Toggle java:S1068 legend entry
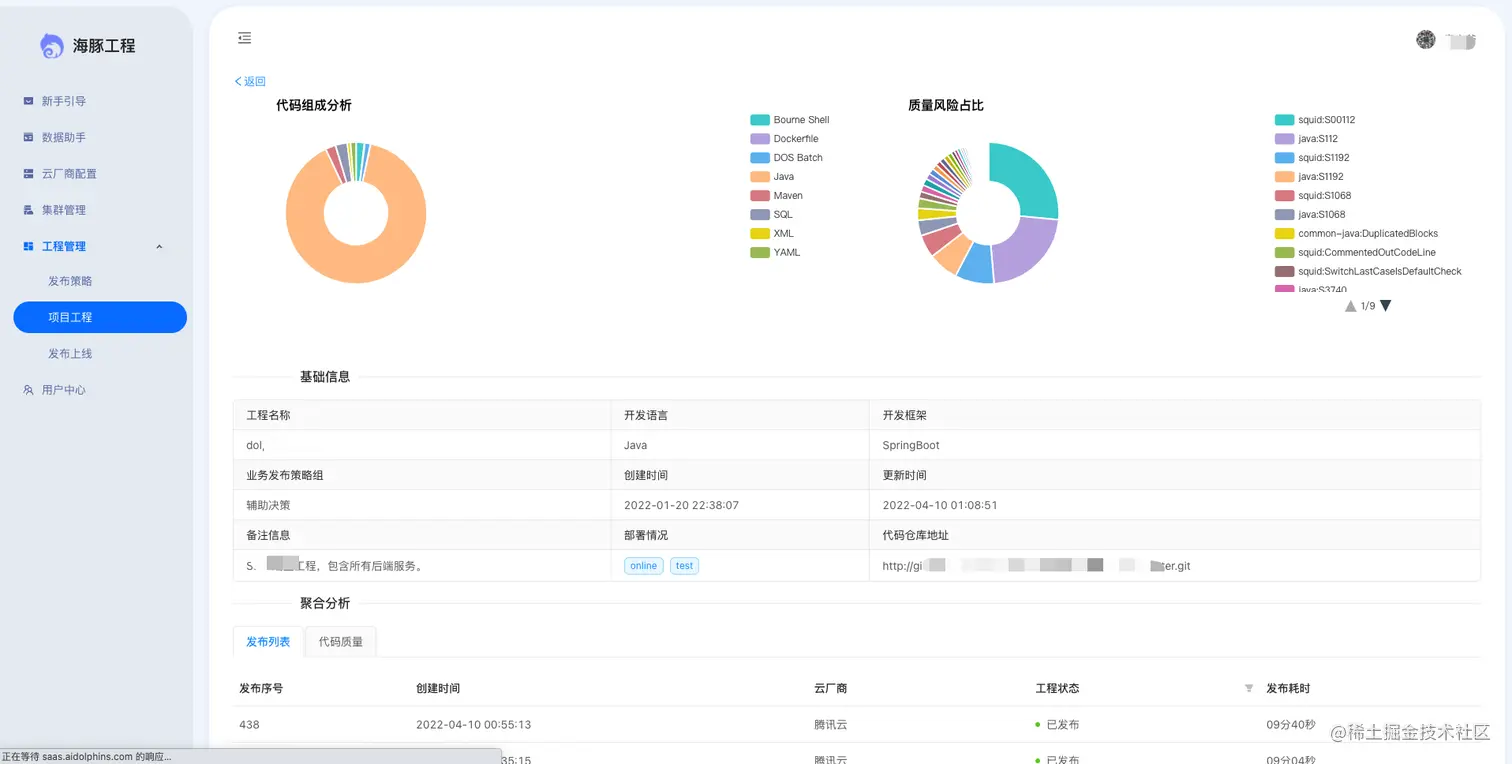The width and height of the screenshot is (1512, 764). coord(1310,215)
